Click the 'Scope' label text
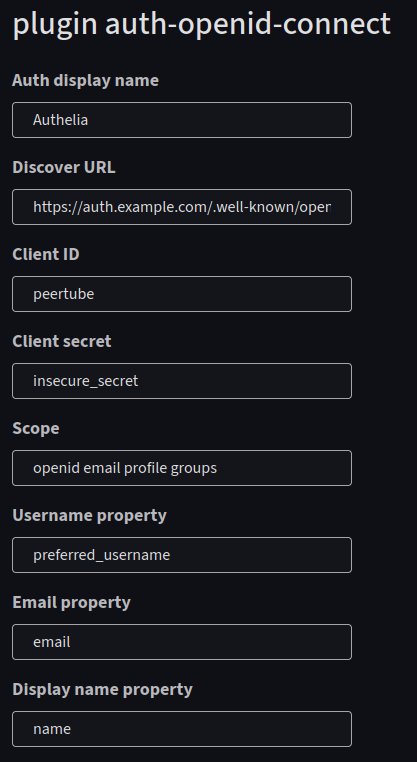This screenshot has width=417, height=762. (36, 429)
